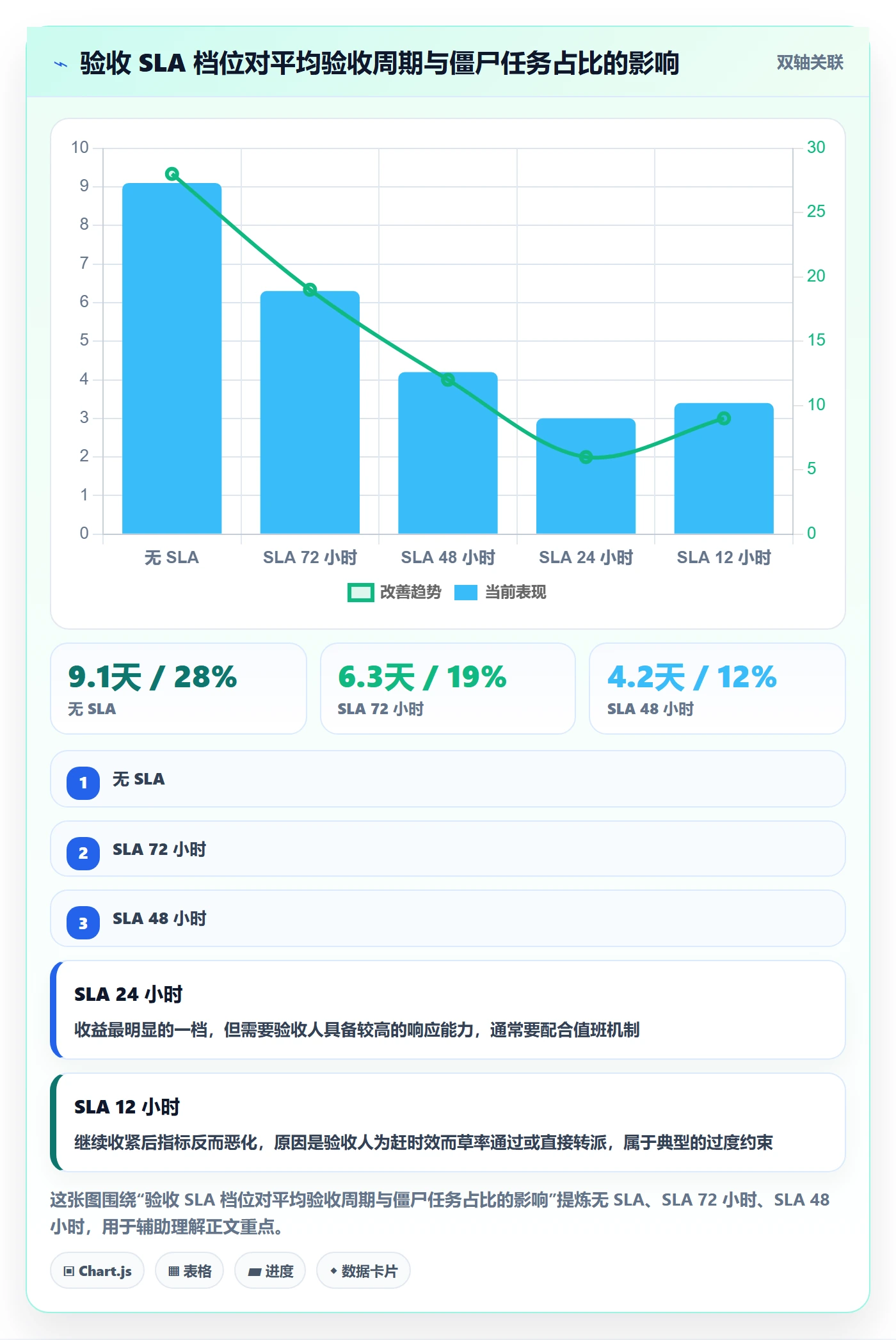Click the trend line point for SLA 12 小时
Image resolution: width=896 pixels, height=1340 pixels.
(724, 419)
